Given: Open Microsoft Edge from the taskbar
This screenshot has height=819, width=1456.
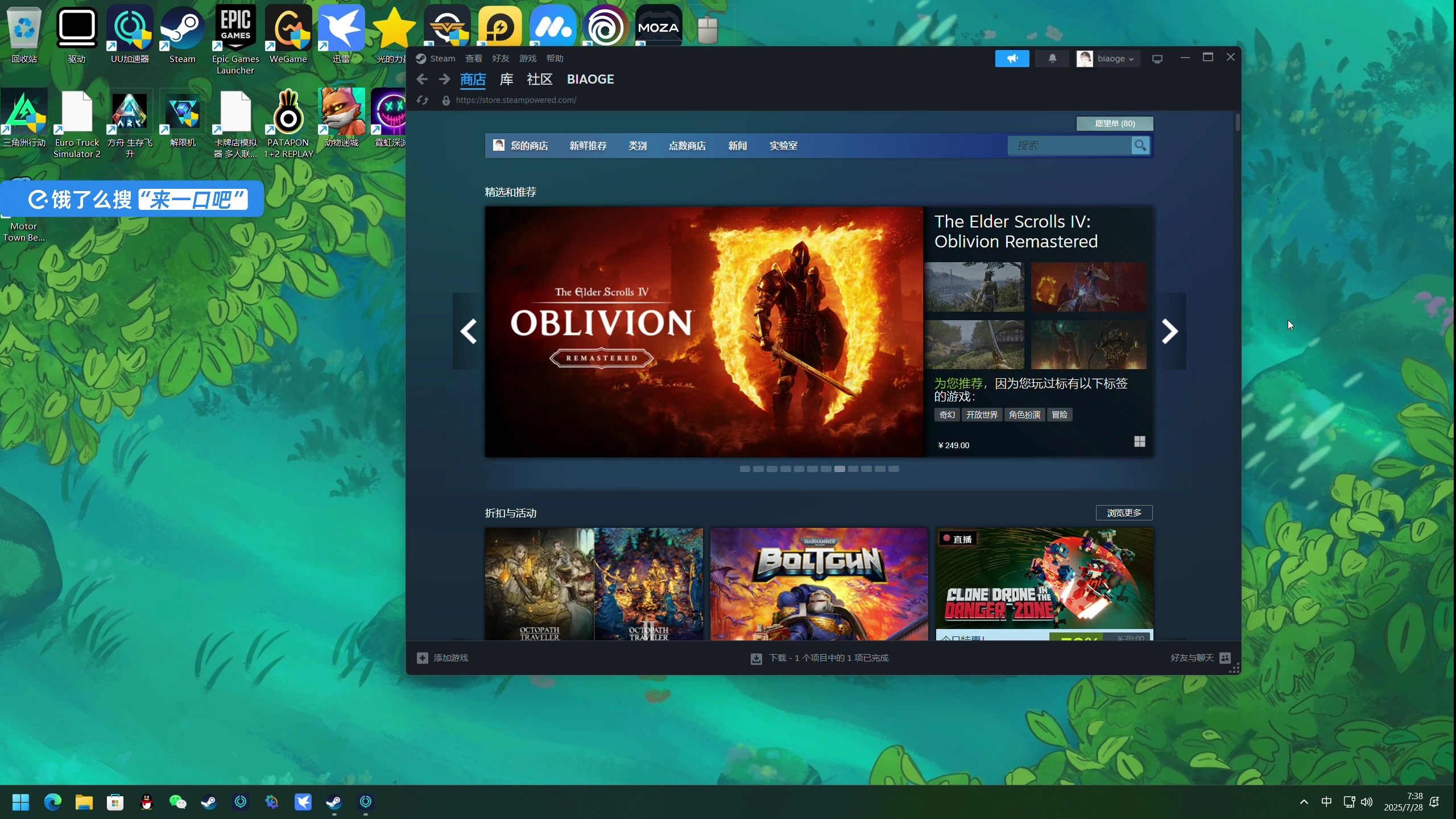Looking at the screenshot, I should click(x=53, y=802).
